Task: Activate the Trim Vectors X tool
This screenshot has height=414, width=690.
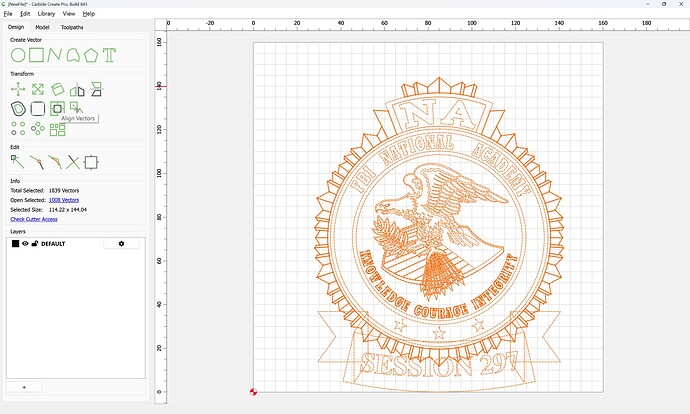Action: click(x=73, y=162)
